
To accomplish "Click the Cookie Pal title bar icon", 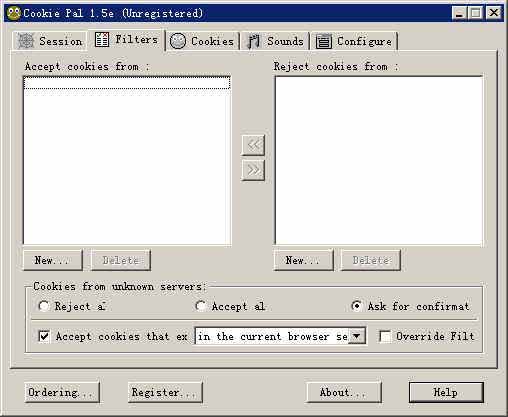I will click(x=14, y=13).
